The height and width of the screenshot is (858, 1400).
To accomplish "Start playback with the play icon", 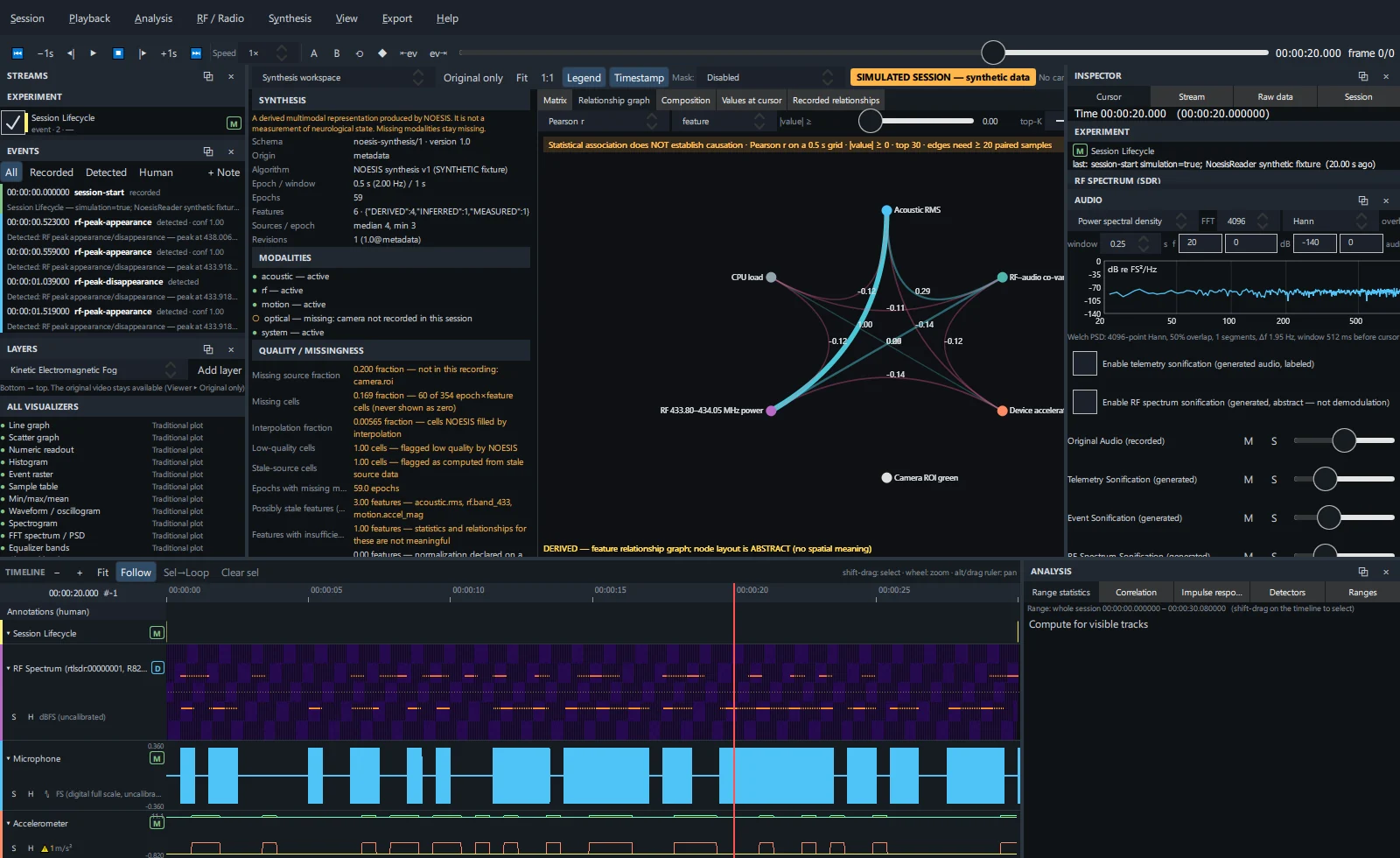I will (94, 53).
